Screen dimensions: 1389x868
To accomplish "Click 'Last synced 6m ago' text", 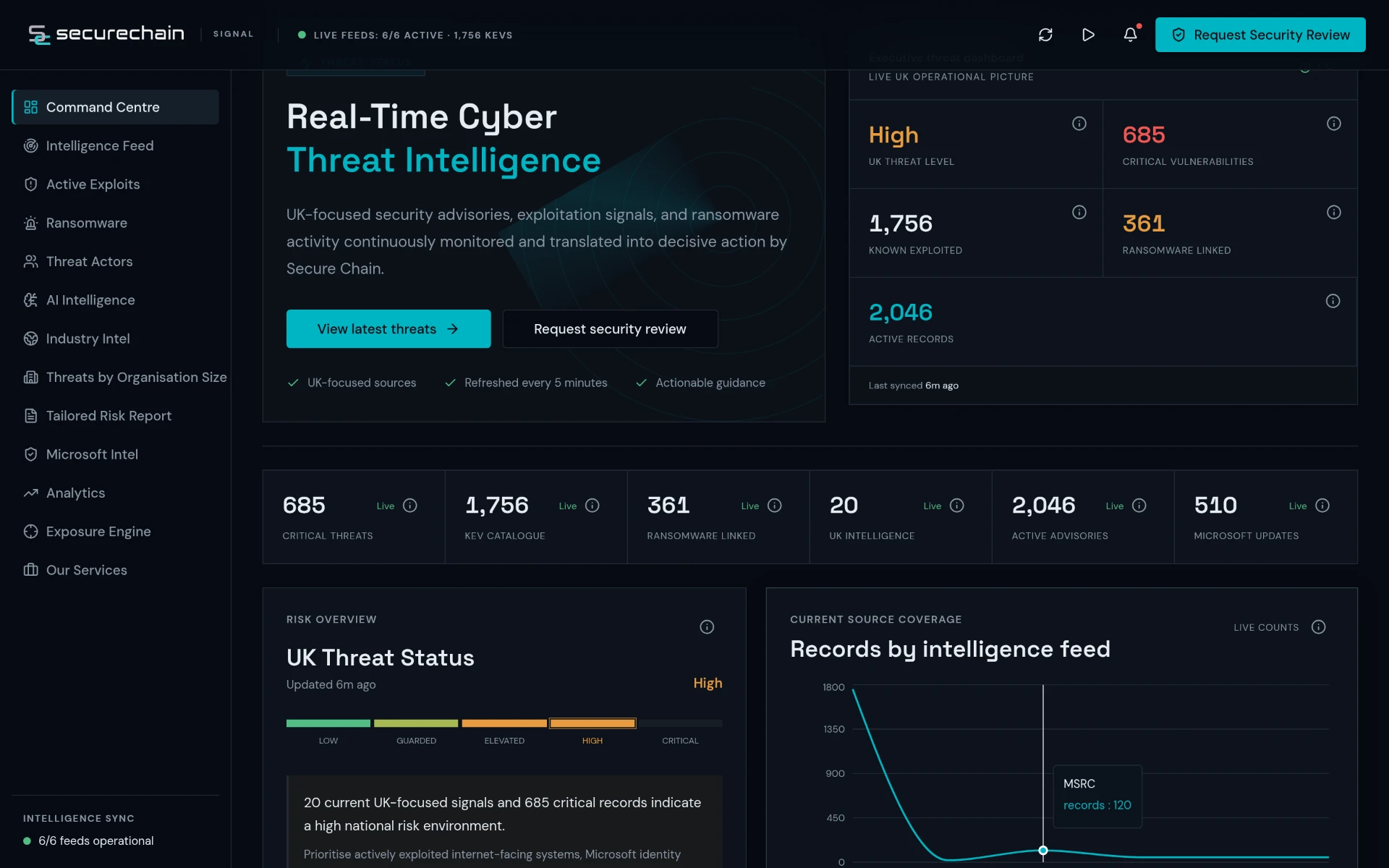I will (x=913, y=386).
